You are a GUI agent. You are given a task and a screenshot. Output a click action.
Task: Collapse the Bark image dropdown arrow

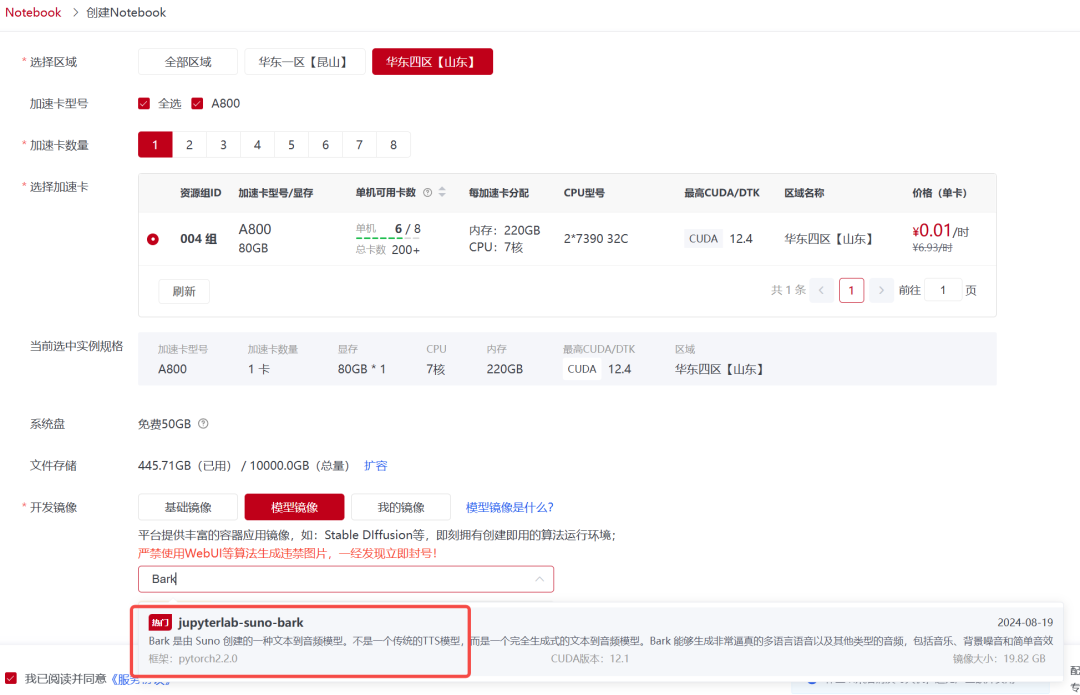[x=540, y=579]
